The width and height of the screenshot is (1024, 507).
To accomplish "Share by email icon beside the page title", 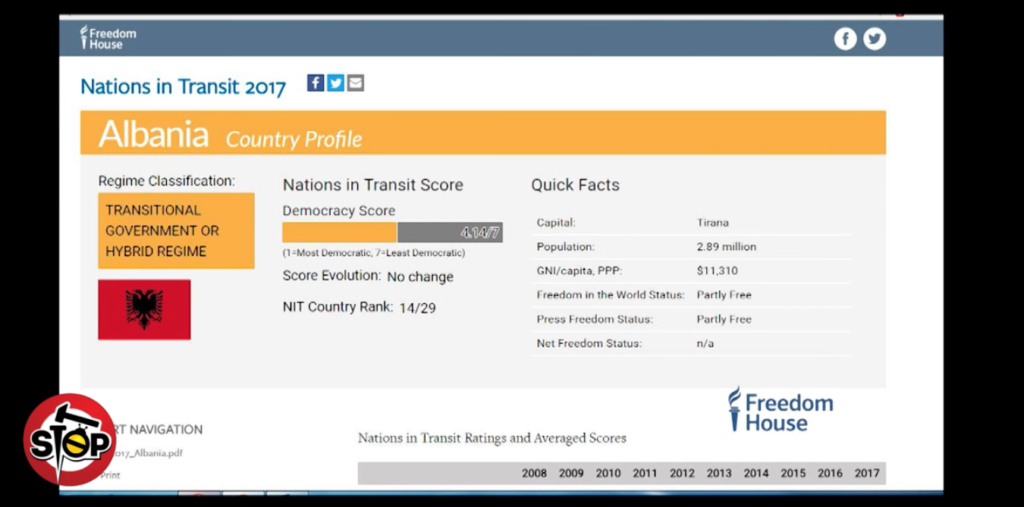I will 355,83.
